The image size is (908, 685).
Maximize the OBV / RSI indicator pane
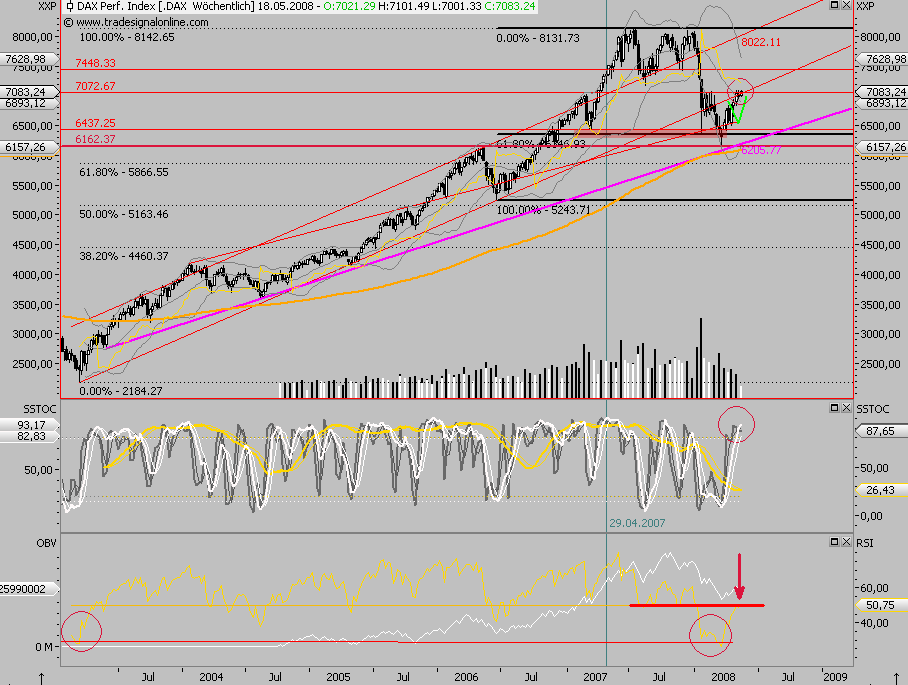834,541
